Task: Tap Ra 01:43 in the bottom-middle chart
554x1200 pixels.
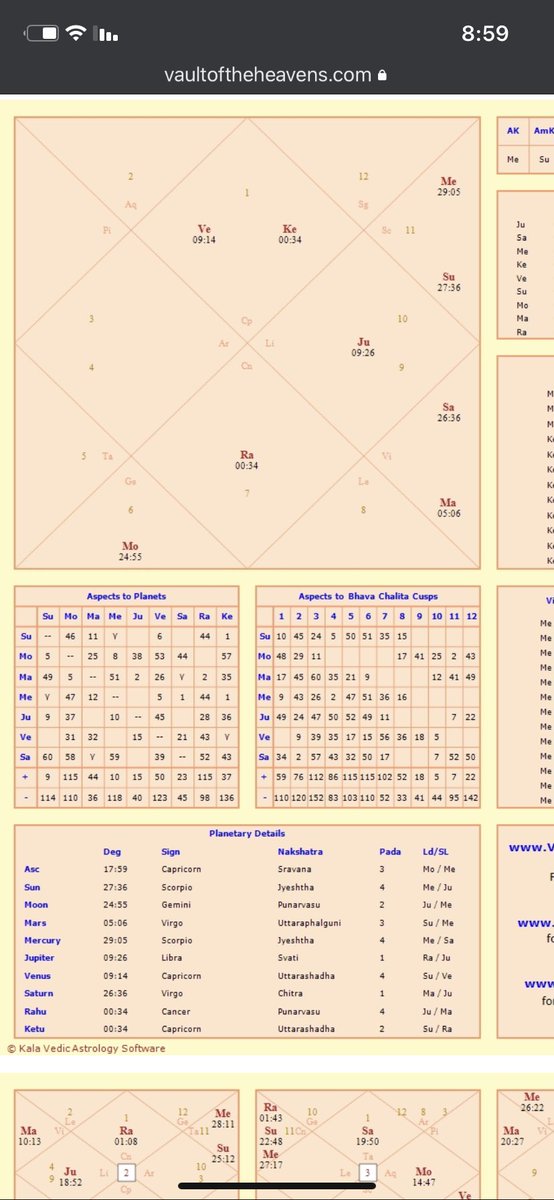Action: click(270, 1111)
